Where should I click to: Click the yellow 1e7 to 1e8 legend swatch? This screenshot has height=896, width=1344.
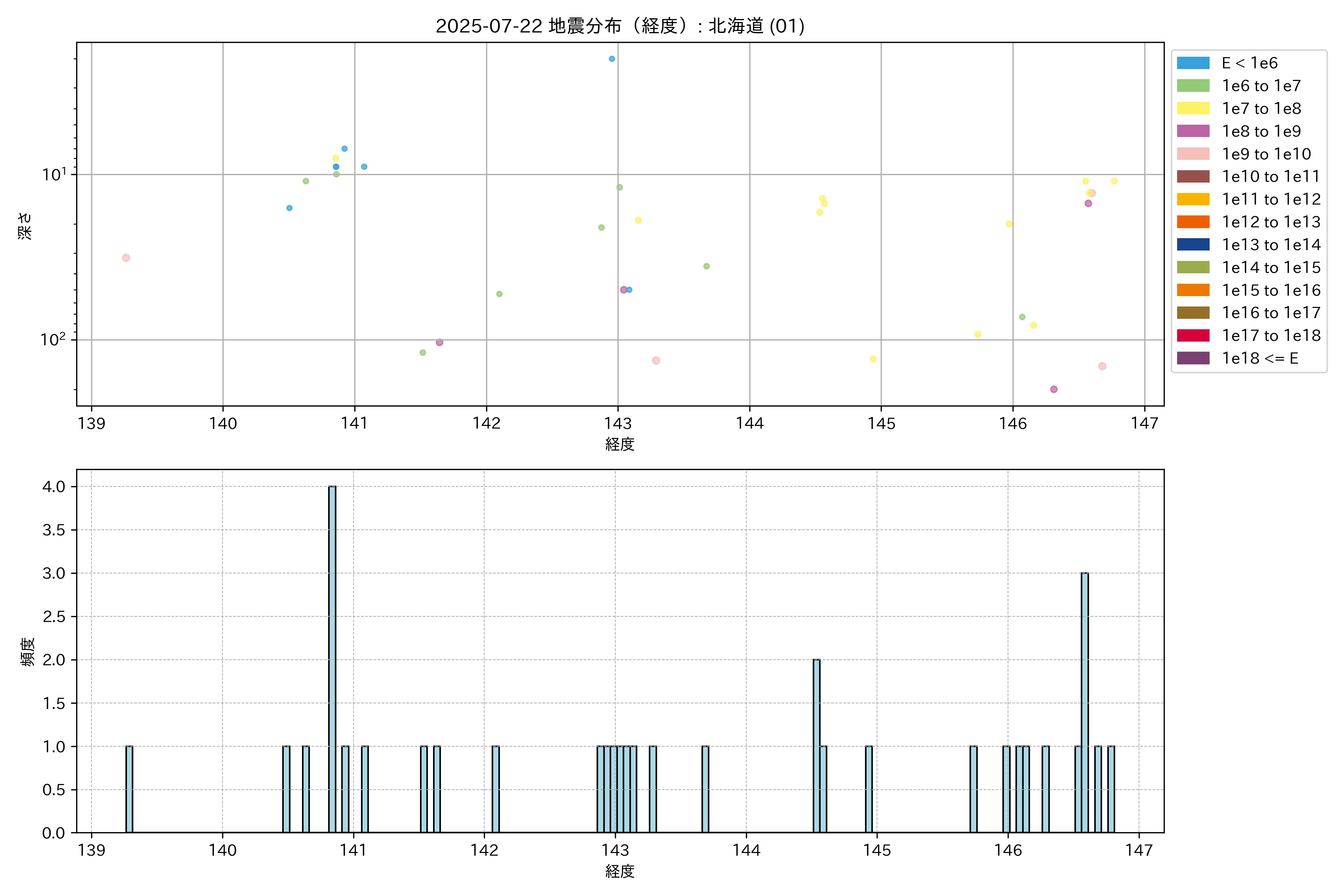[1192, 109]
